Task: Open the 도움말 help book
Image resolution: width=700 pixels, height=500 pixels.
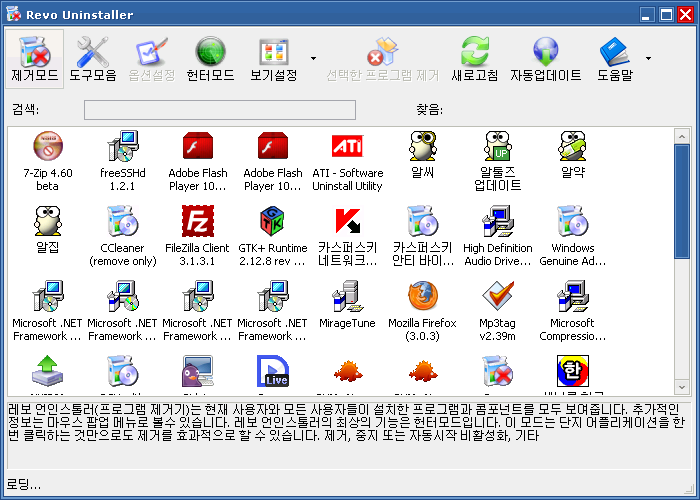Action: coord(615,59)
